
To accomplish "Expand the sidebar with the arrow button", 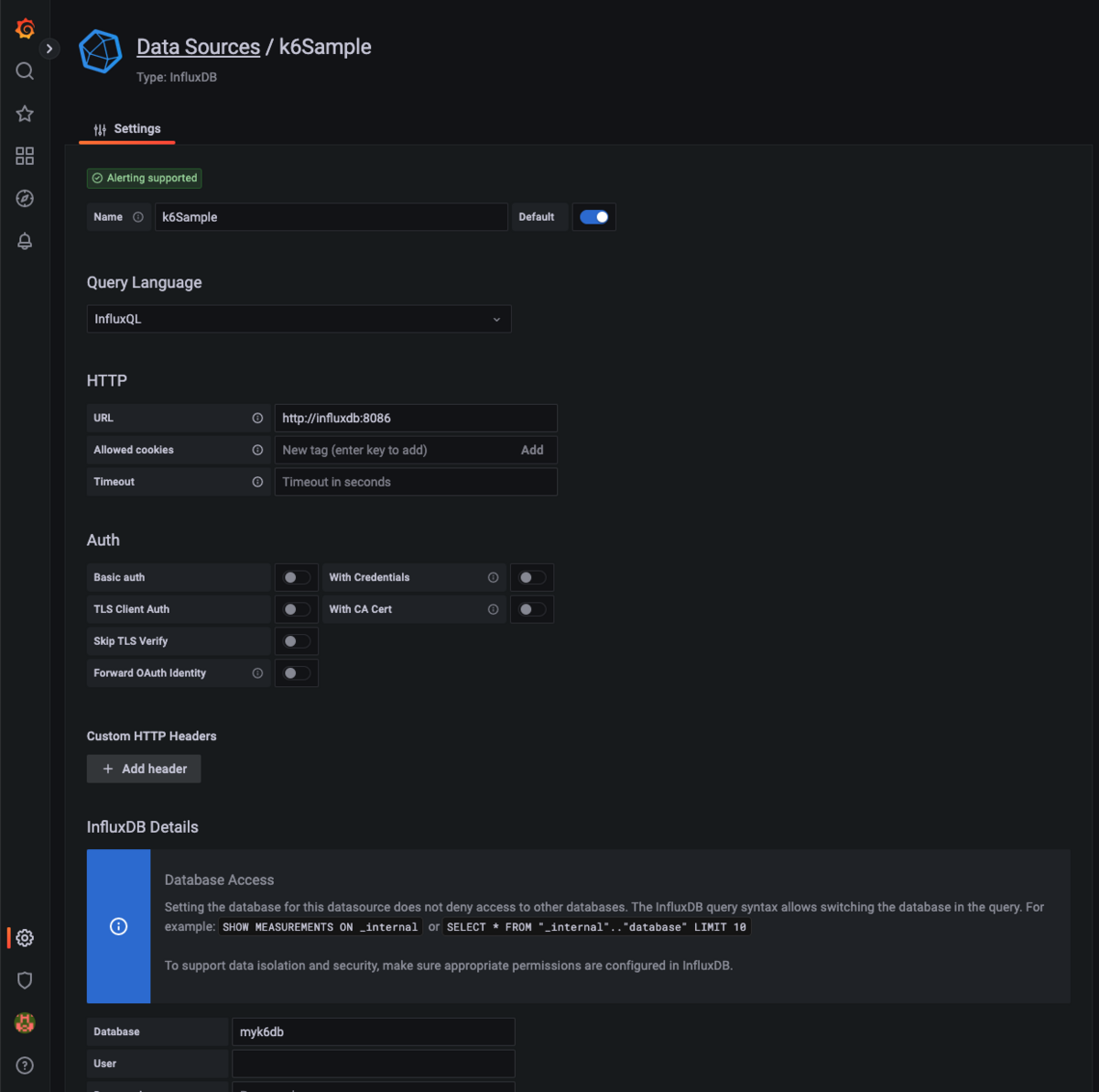I will [49, 49].
